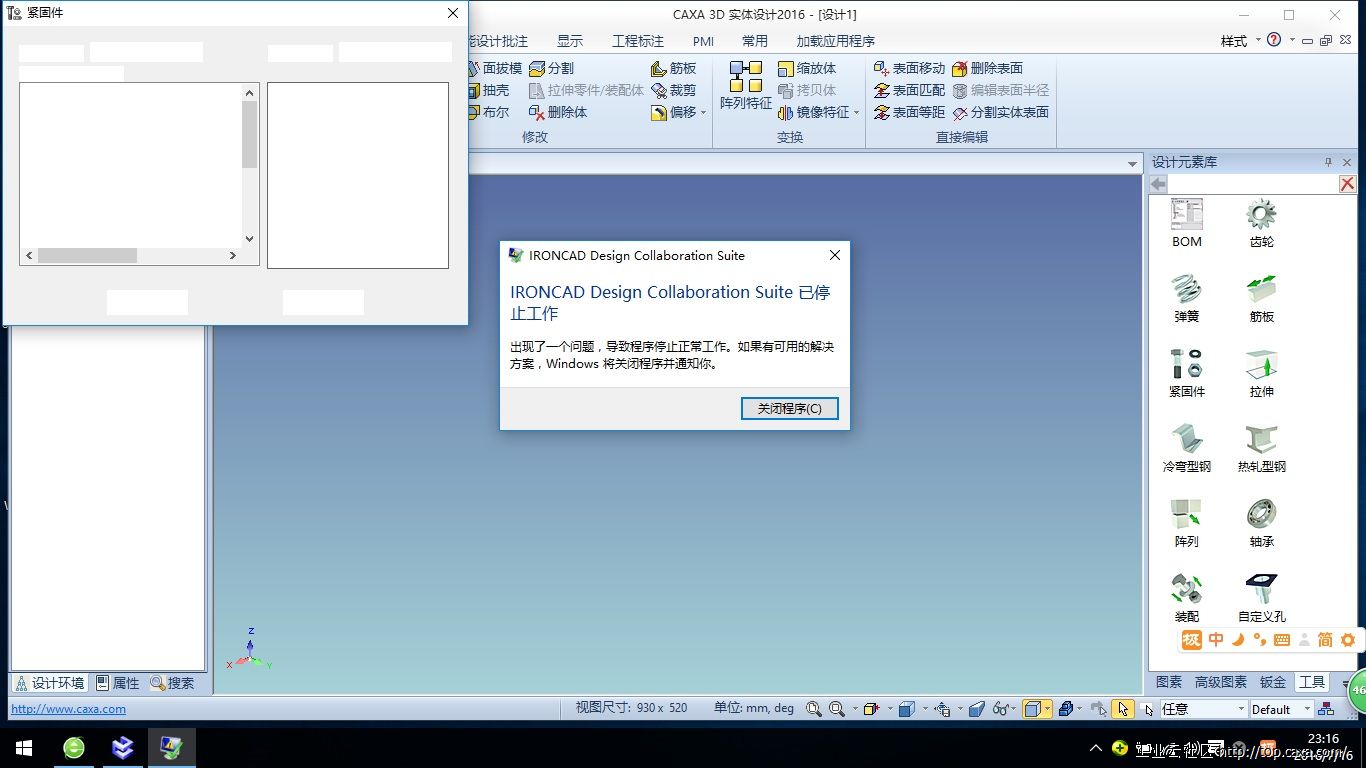Click the green browser taskbar icon
1366x768 pixels.
(74, 748)
